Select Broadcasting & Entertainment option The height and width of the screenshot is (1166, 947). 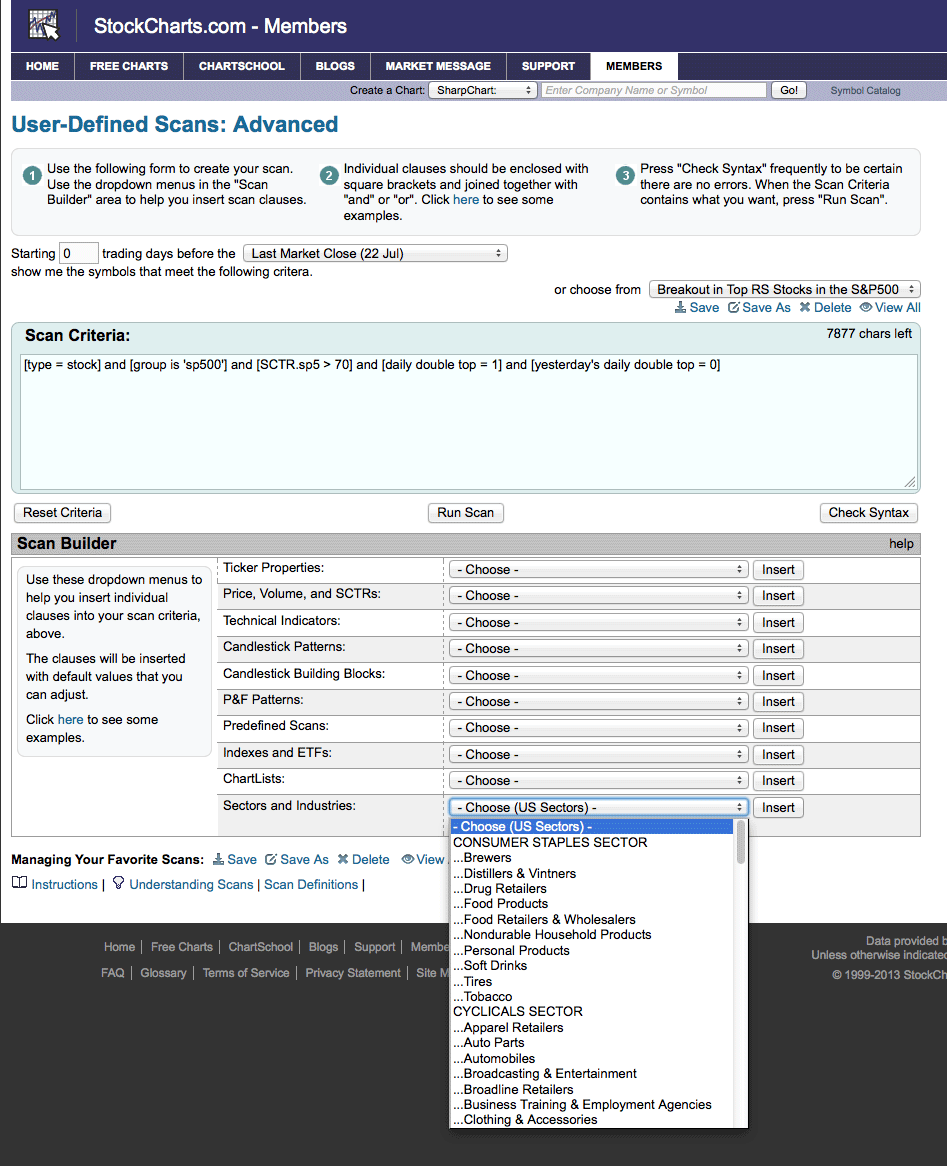545,1074
